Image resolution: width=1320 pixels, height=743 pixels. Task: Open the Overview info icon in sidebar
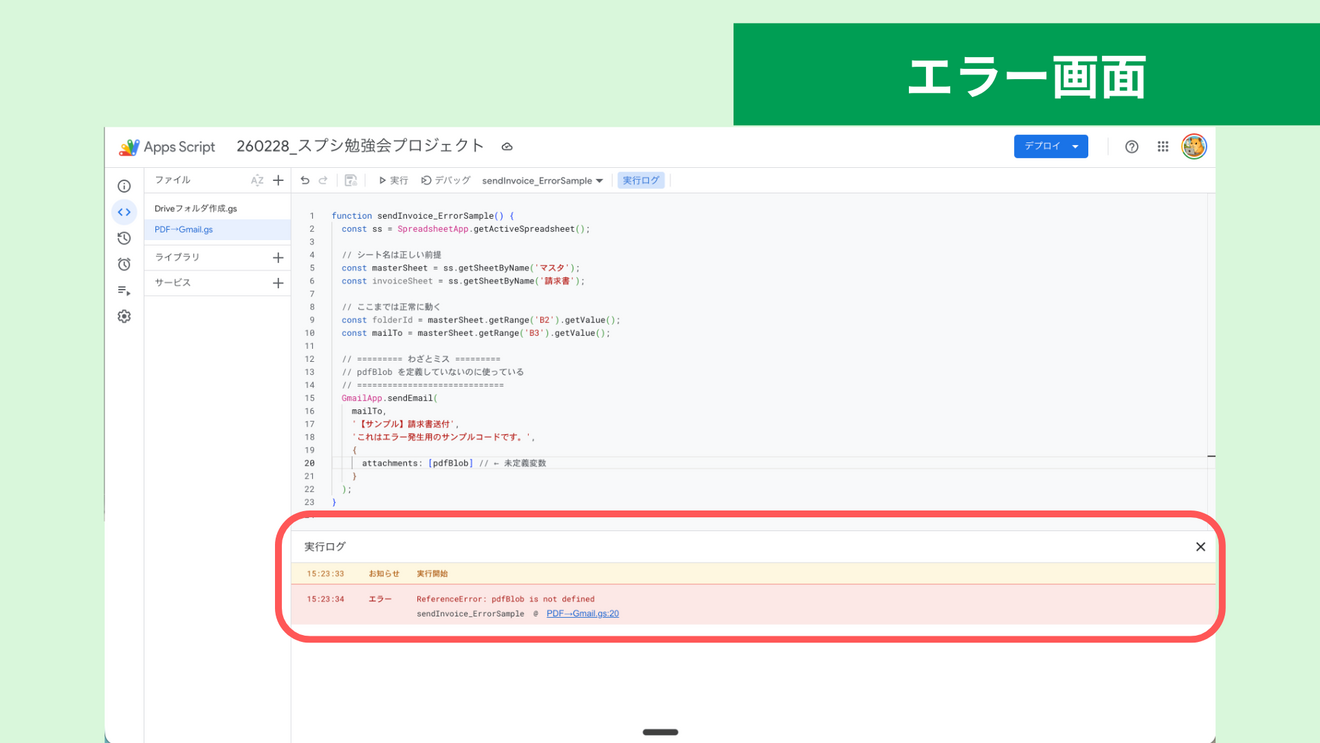point(124,186)
